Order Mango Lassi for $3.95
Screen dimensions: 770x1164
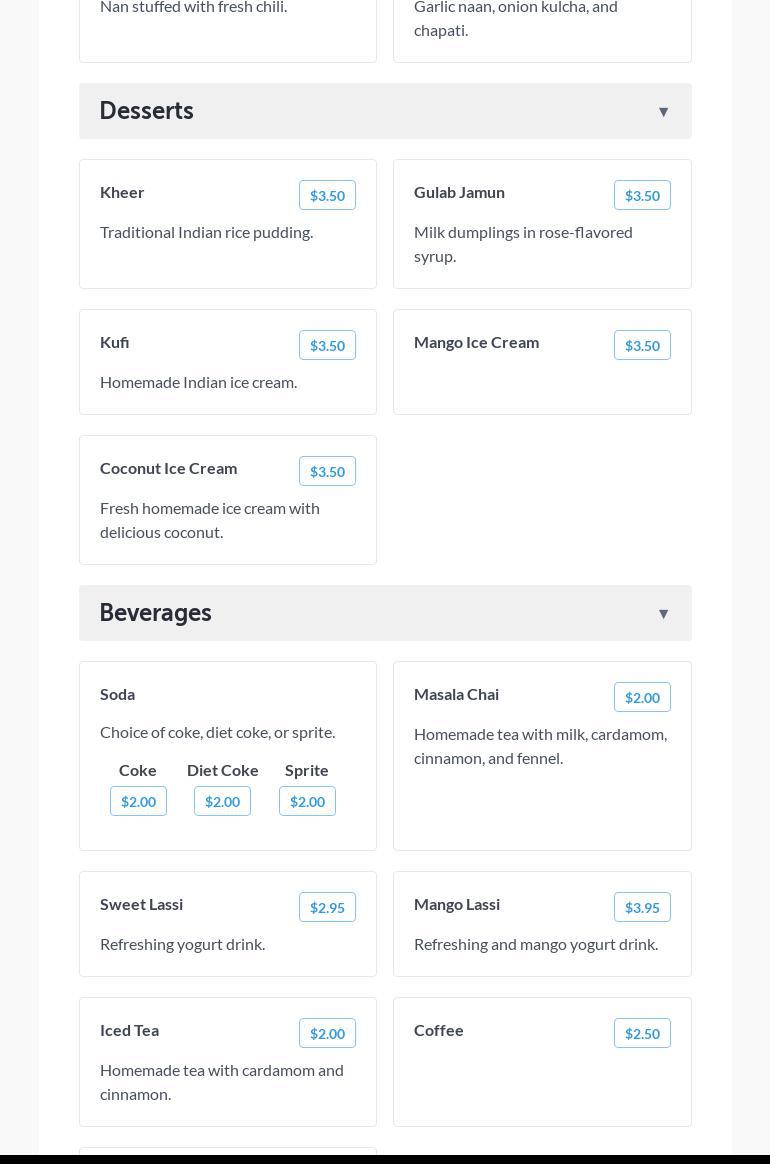click(x=642, y=908)
